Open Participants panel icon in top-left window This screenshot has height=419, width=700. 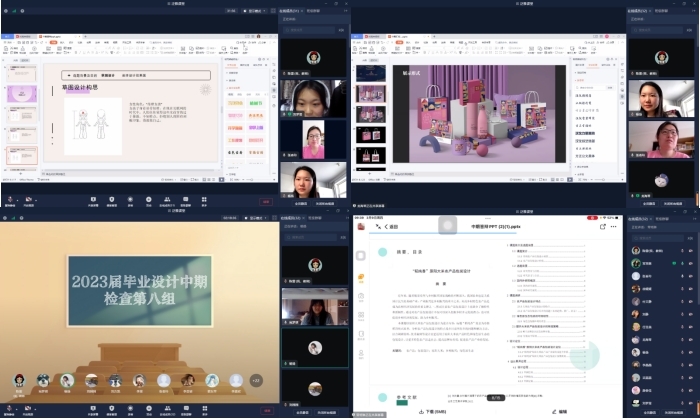coord(167,201)
